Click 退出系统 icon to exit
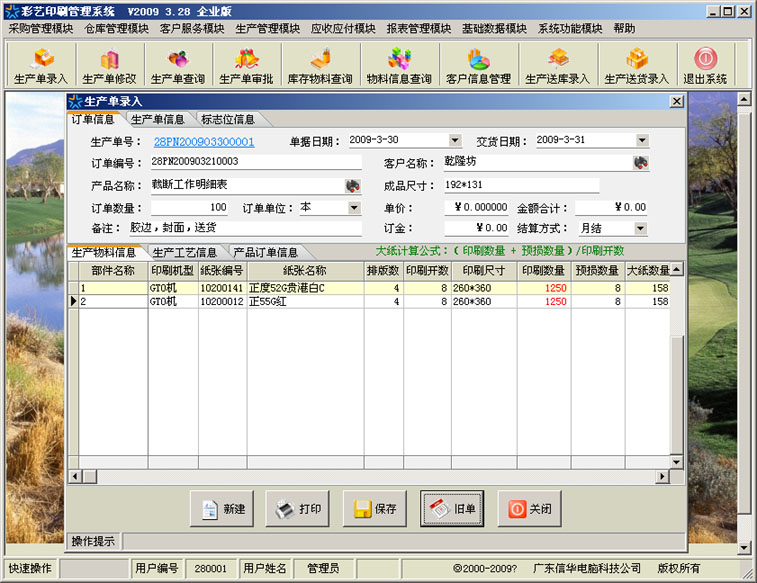 705,66
